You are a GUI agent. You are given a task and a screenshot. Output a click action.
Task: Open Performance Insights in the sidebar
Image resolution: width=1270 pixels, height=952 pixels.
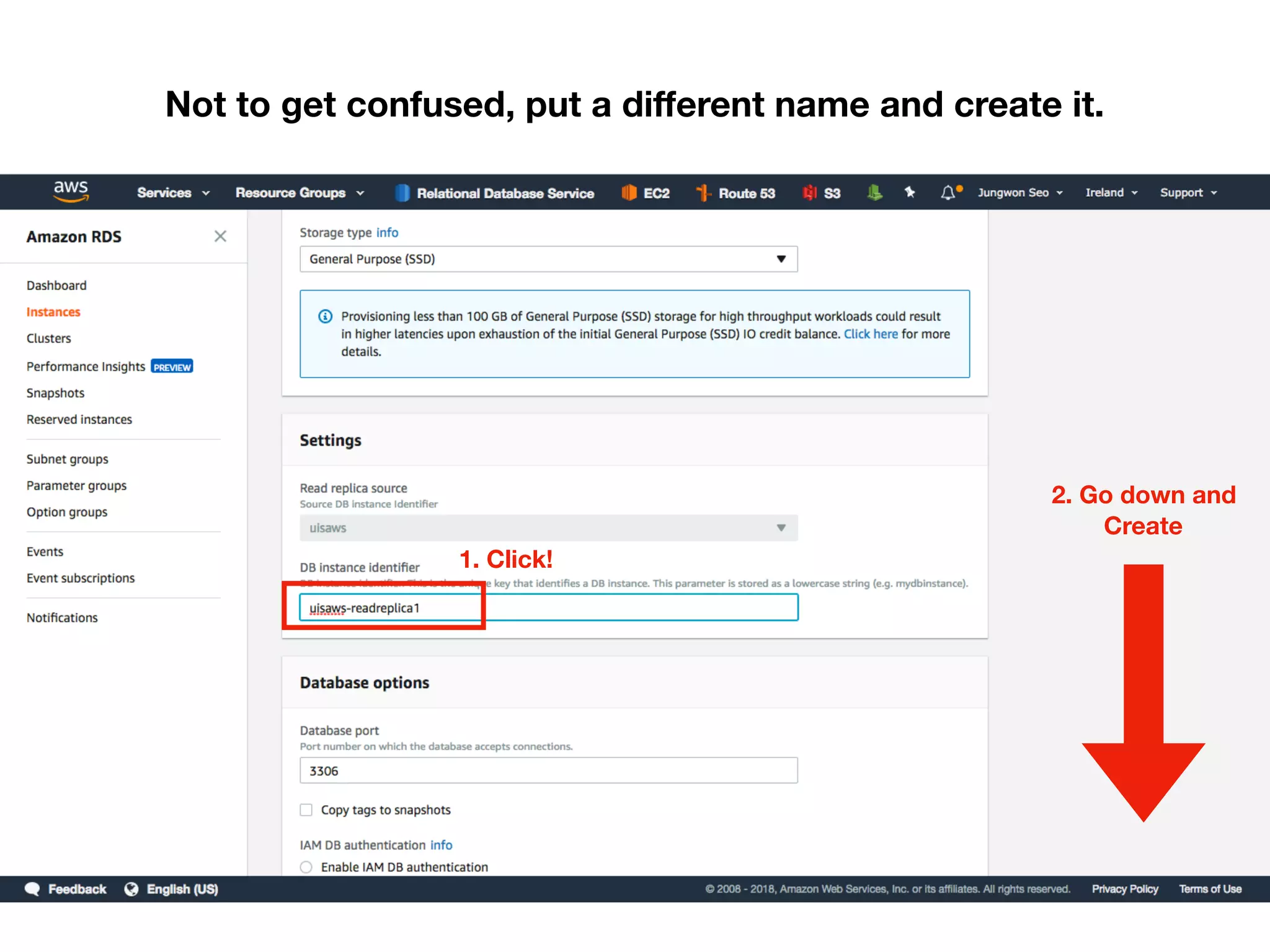(x=86, y=367)
